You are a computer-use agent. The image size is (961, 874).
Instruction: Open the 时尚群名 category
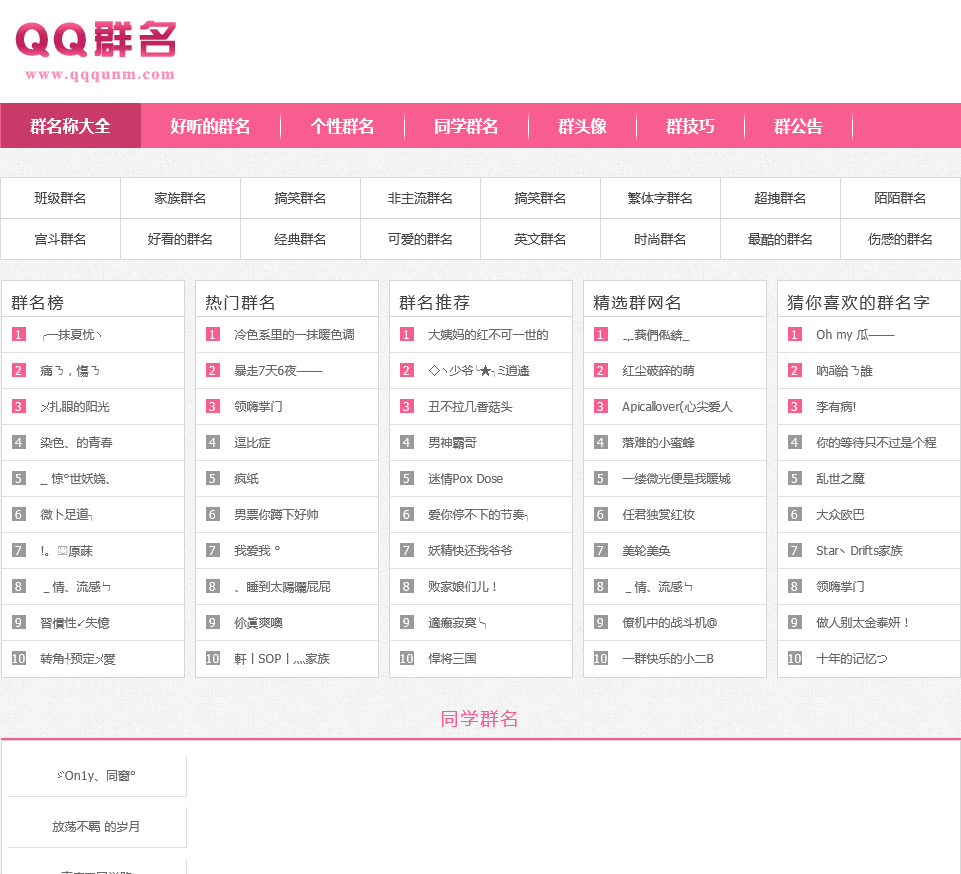click(660, 239)
